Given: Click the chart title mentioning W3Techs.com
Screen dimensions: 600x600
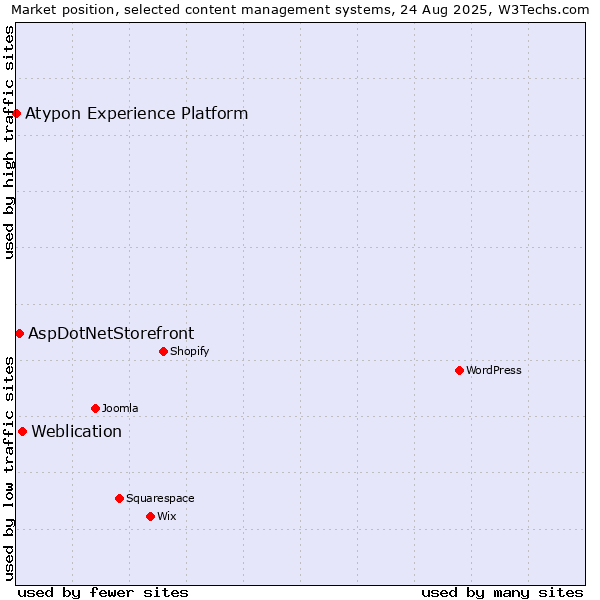Looking at the screenshot, I should (300, 10).
